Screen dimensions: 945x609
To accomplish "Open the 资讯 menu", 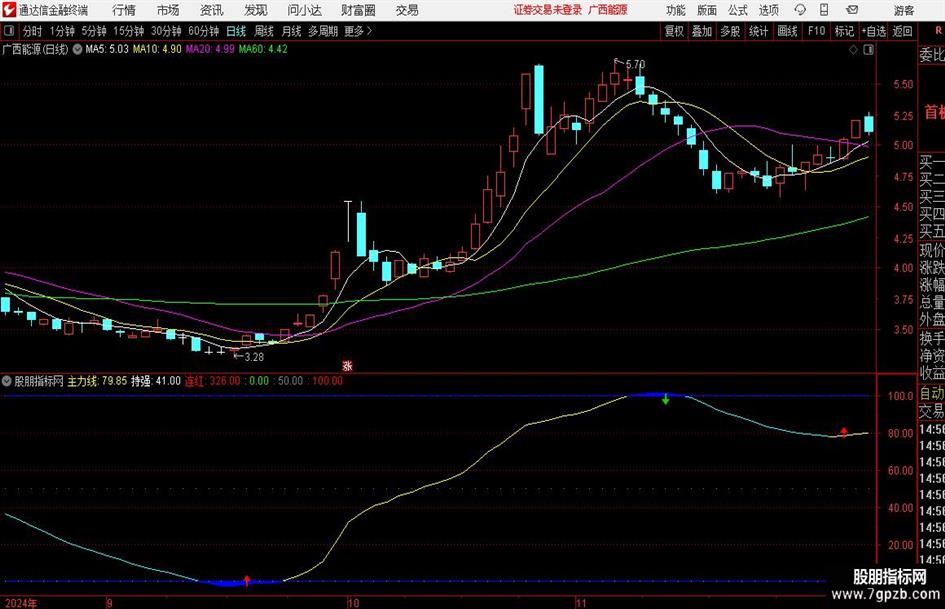I will coord(212,10).
